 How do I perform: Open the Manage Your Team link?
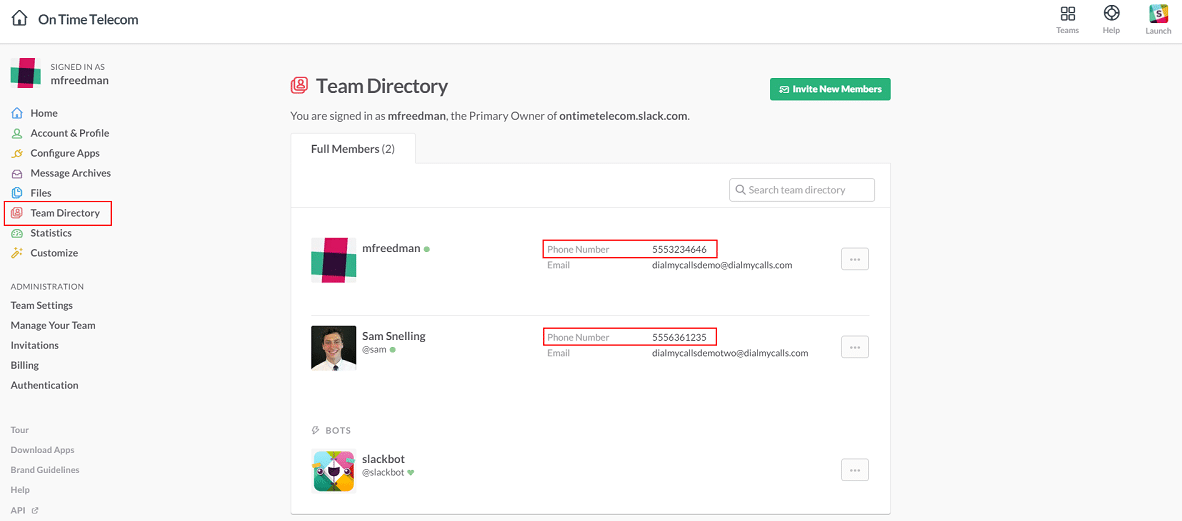click(53, 325)
